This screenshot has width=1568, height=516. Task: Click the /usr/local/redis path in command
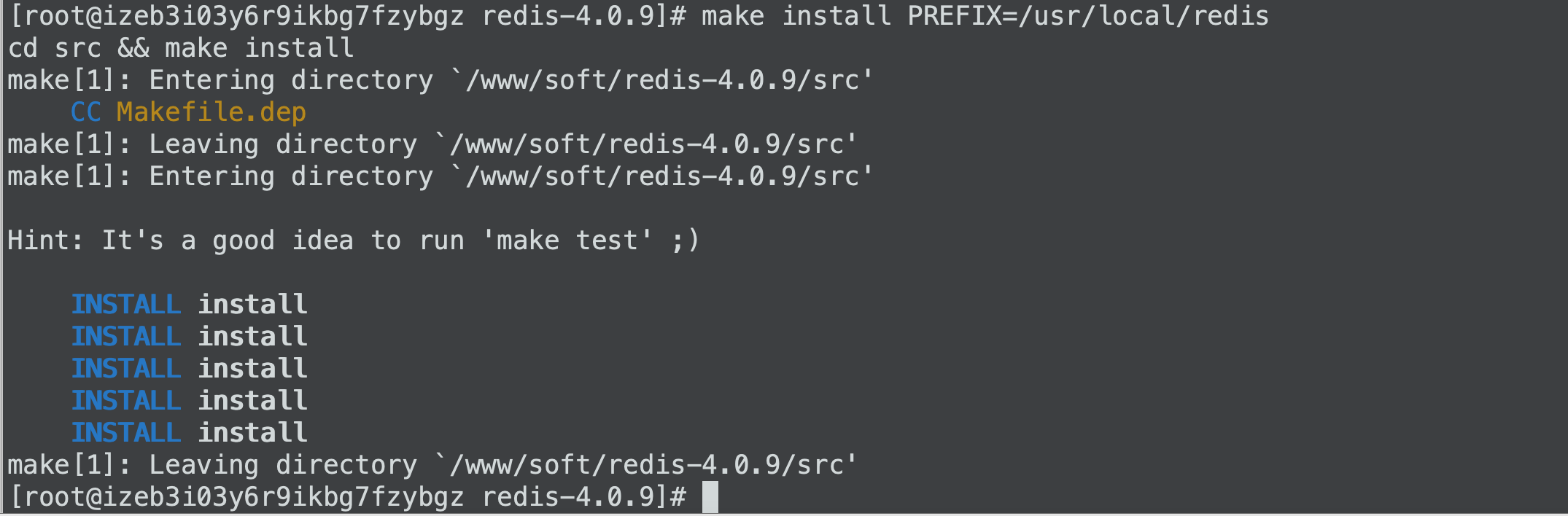[1144, 16]
